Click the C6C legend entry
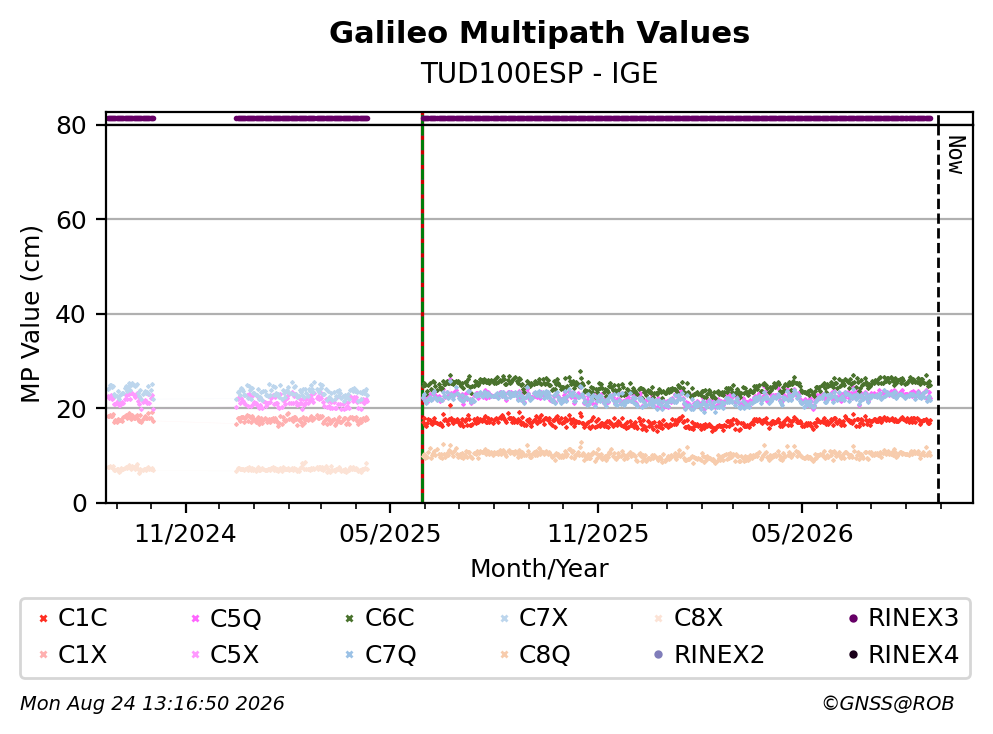This screenshot has width=993, height=734. click(x=379, y=617)
